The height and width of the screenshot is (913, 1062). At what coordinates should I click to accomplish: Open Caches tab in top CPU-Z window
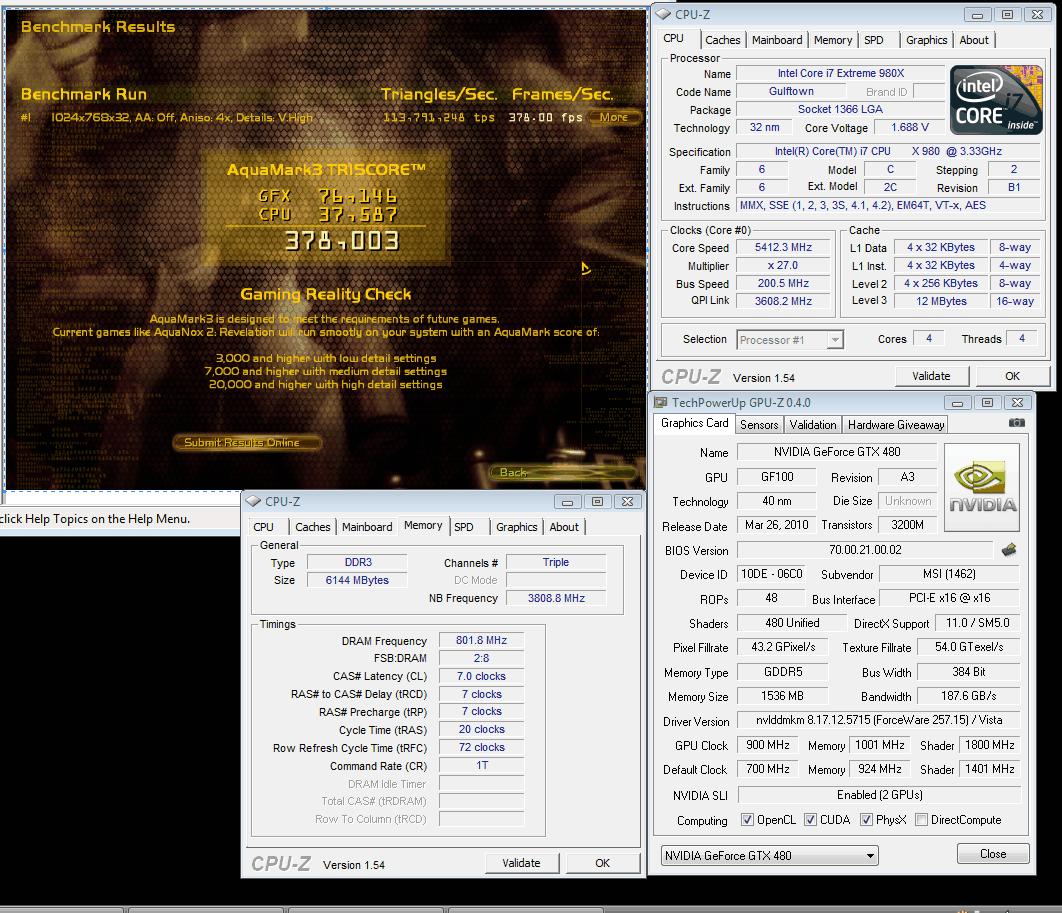click(723, 40)
